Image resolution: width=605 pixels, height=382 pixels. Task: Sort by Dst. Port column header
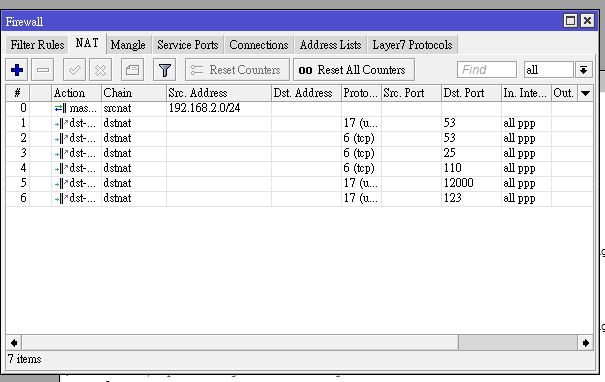coord(471,93)
